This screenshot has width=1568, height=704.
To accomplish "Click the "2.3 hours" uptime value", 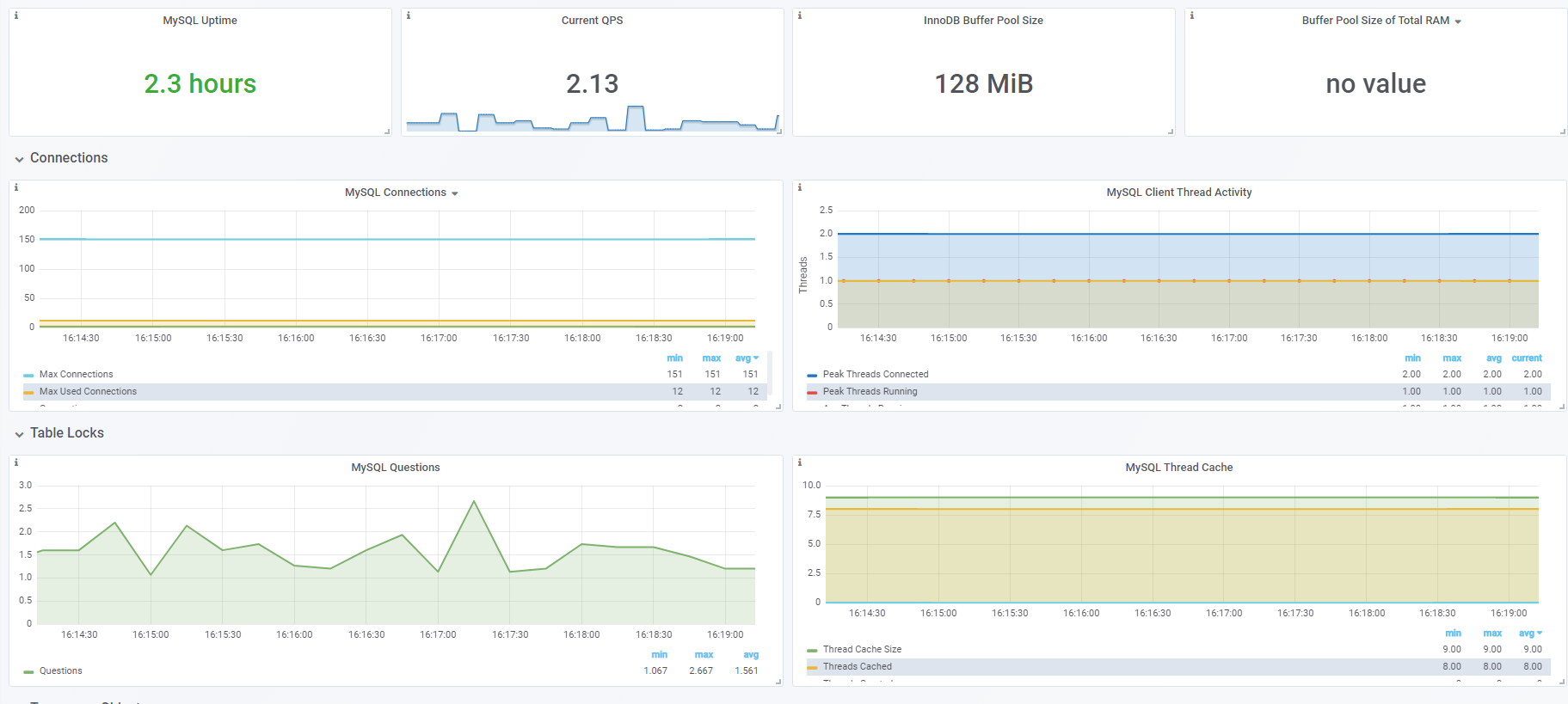I will (200, 83).
